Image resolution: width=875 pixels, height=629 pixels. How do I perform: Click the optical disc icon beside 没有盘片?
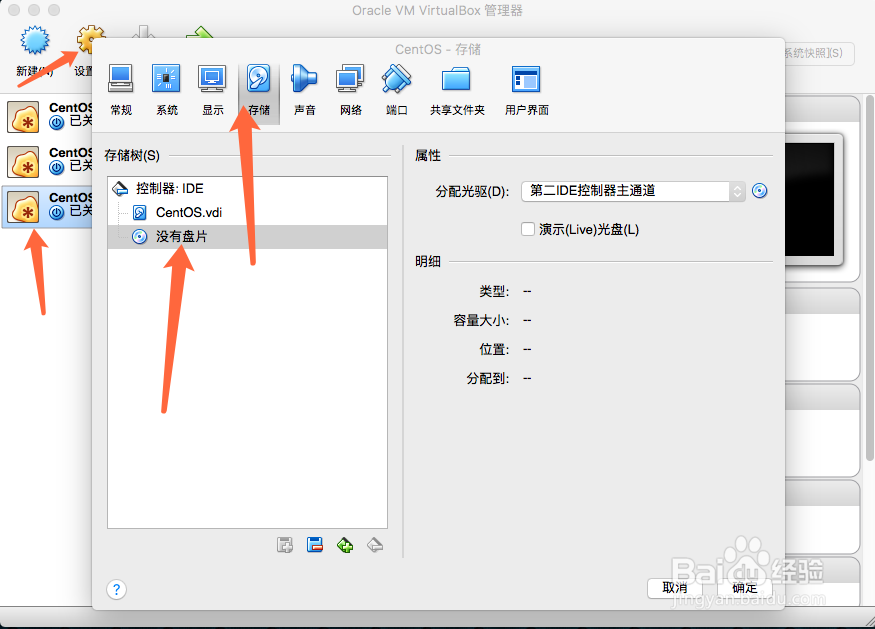140,237
